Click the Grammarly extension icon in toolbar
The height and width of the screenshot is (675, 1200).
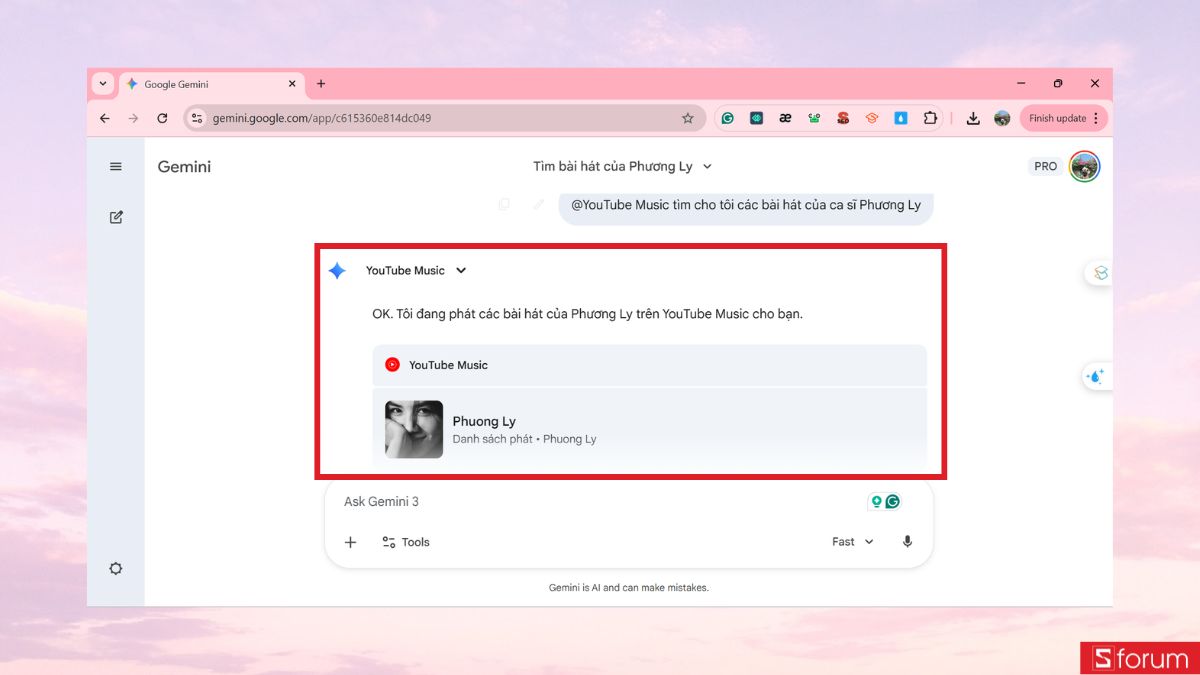point(728,118)
